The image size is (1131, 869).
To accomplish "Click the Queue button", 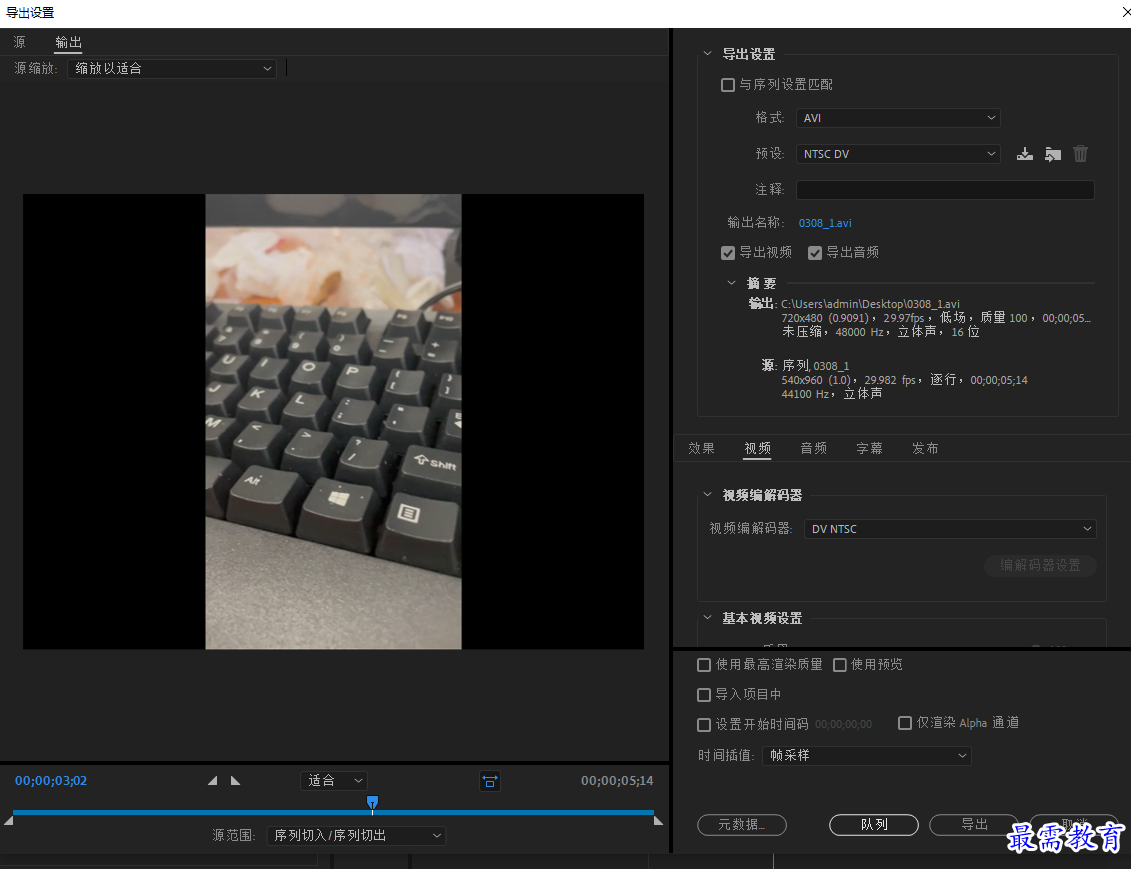I will coord(873,824).
